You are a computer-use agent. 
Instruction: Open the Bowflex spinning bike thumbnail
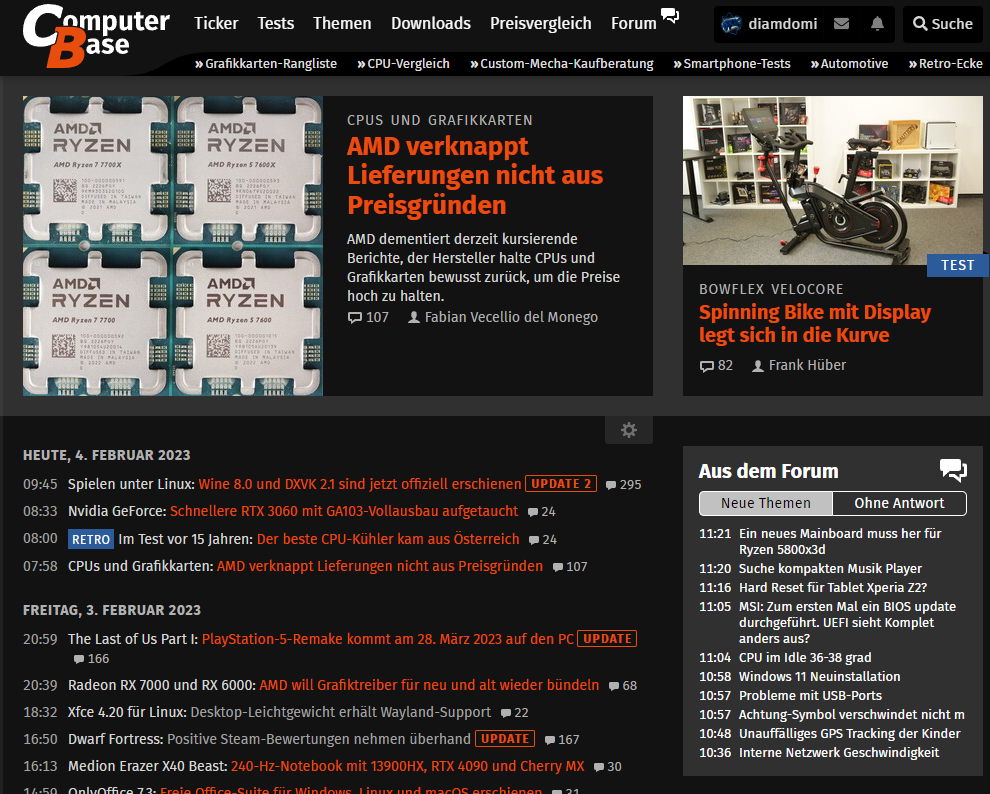click(833, 181)
